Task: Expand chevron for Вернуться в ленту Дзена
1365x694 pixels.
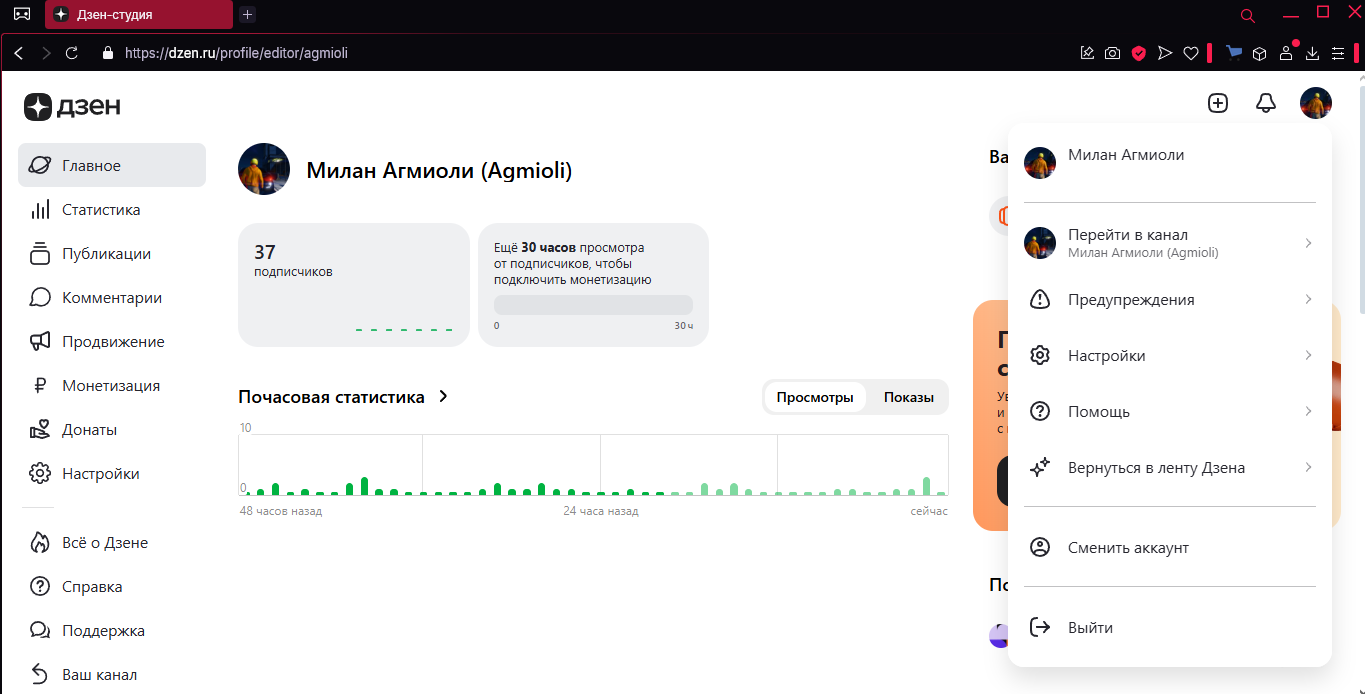Action: (1308, 467)
